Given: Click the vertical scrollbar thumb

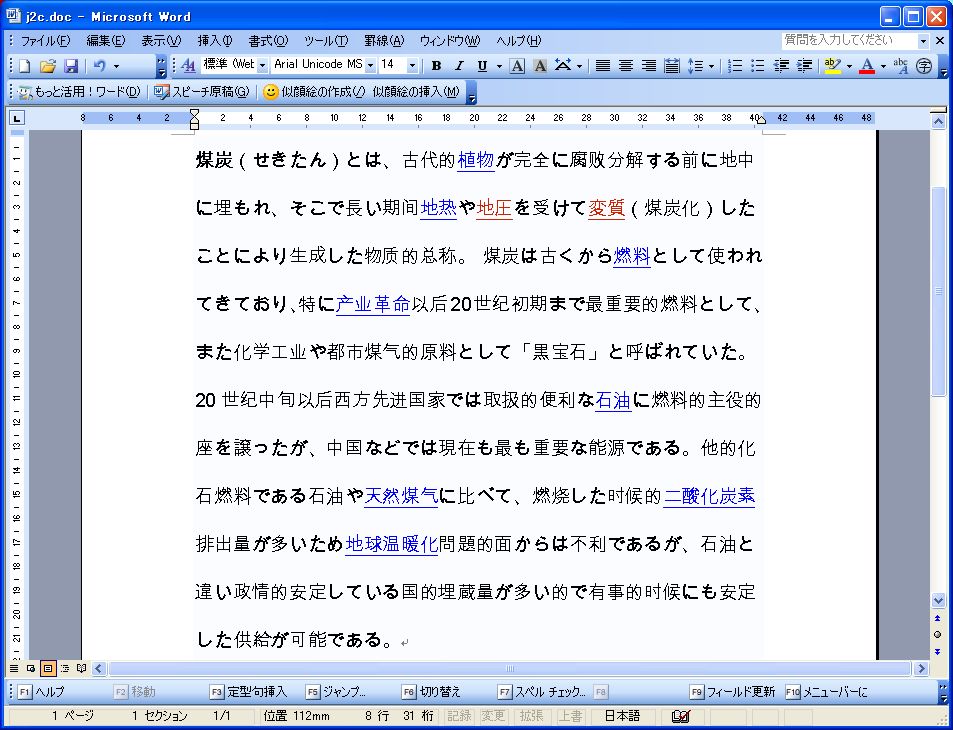Looking at the screenshot, I should click(938, 292).
